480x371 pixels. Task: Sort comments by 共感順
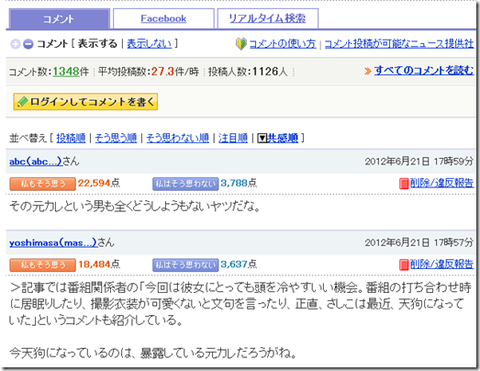283,138
